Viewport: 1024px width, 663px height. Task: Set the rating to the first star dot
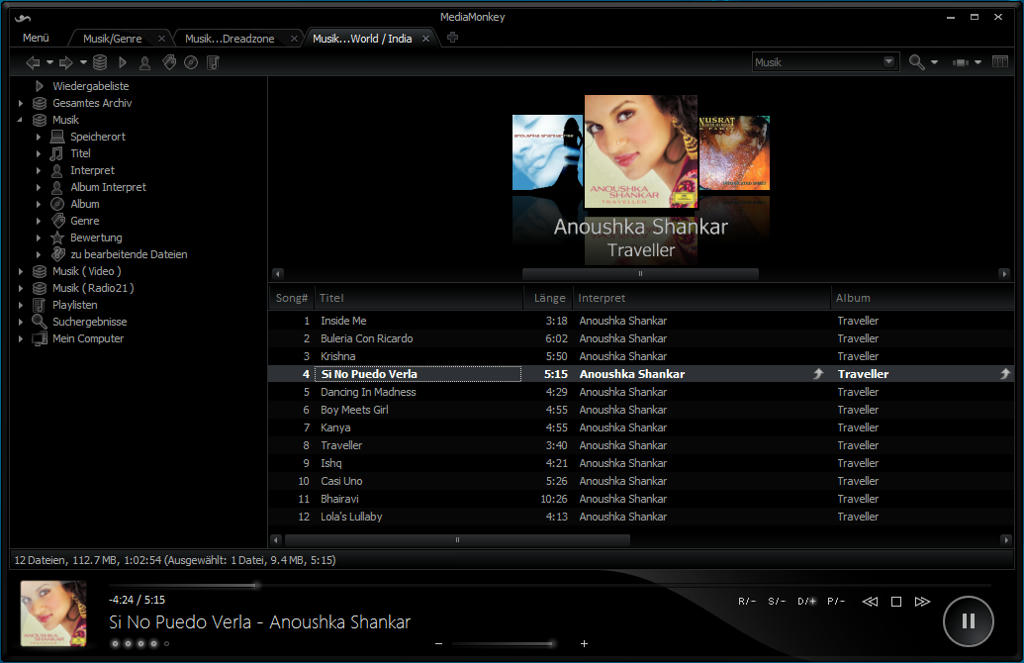click(115, 643)
